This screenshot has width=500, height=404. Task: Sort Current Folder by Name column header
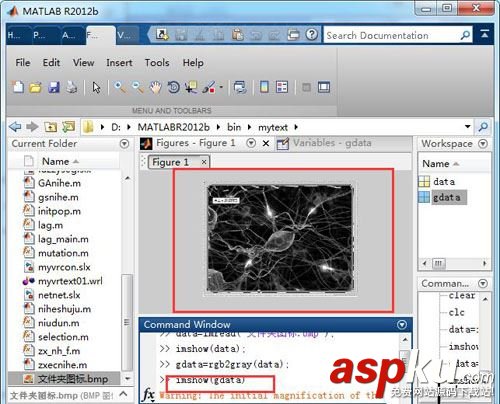pyautogui.click(x=60, y=161)
